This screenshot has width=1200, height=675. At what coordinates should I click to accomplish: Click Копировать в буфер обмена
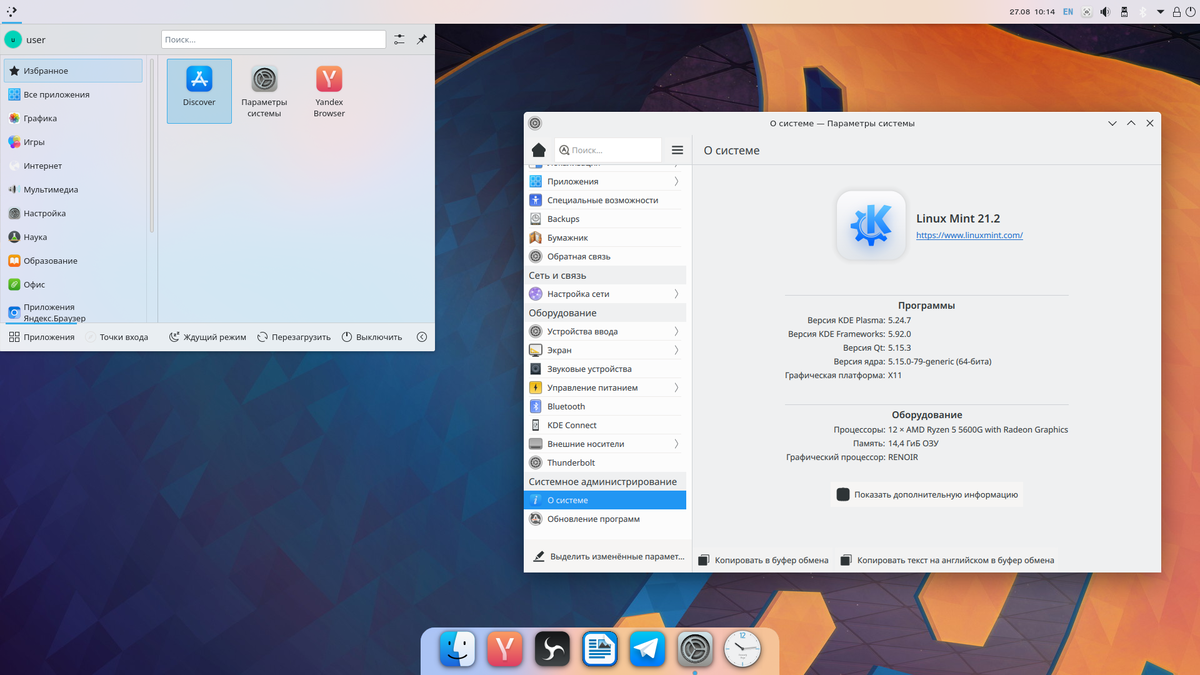point(763,560)
